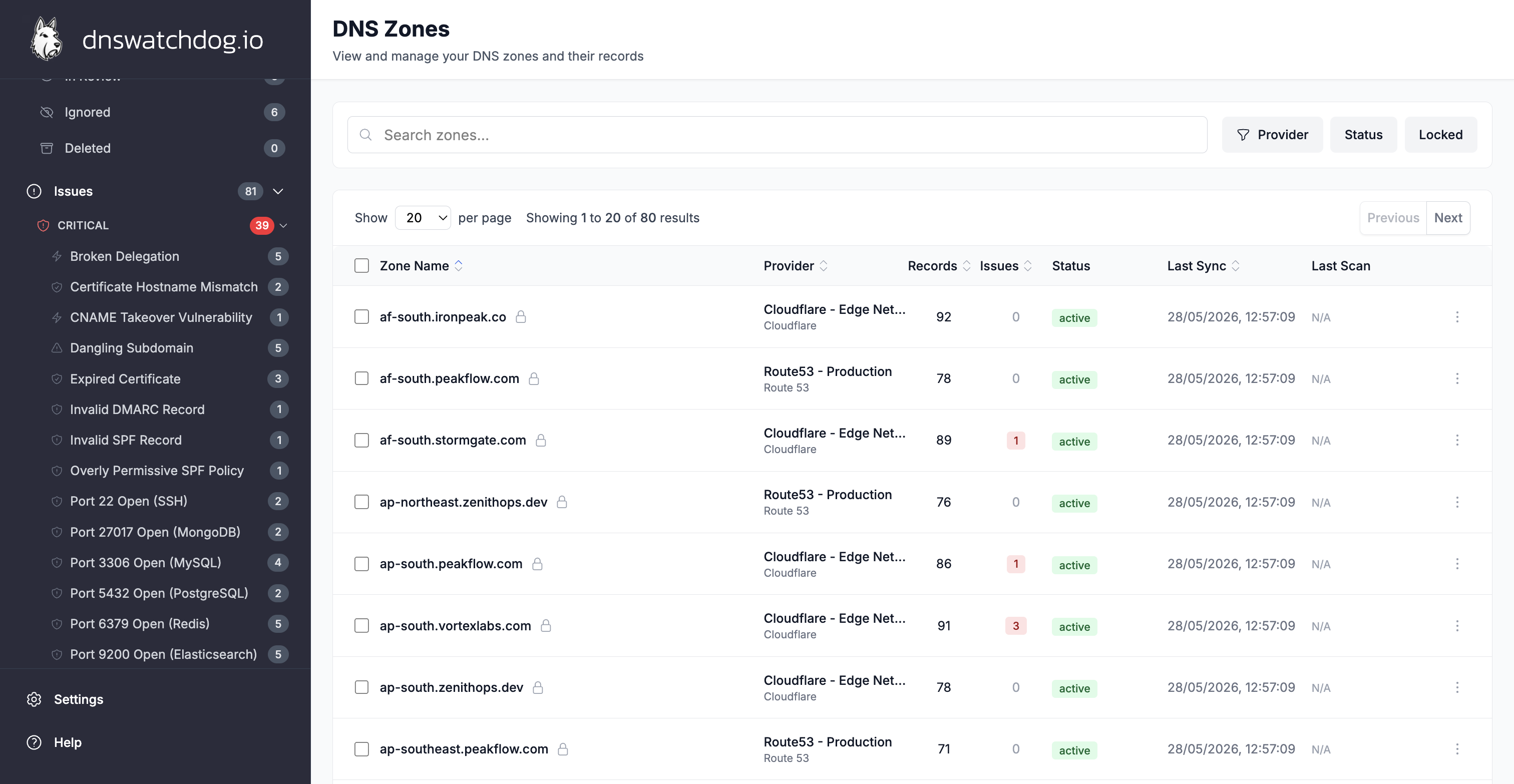Open Port 6379 Open (Redis) issues
The image size is (1514, 784).
click(170, 624)
